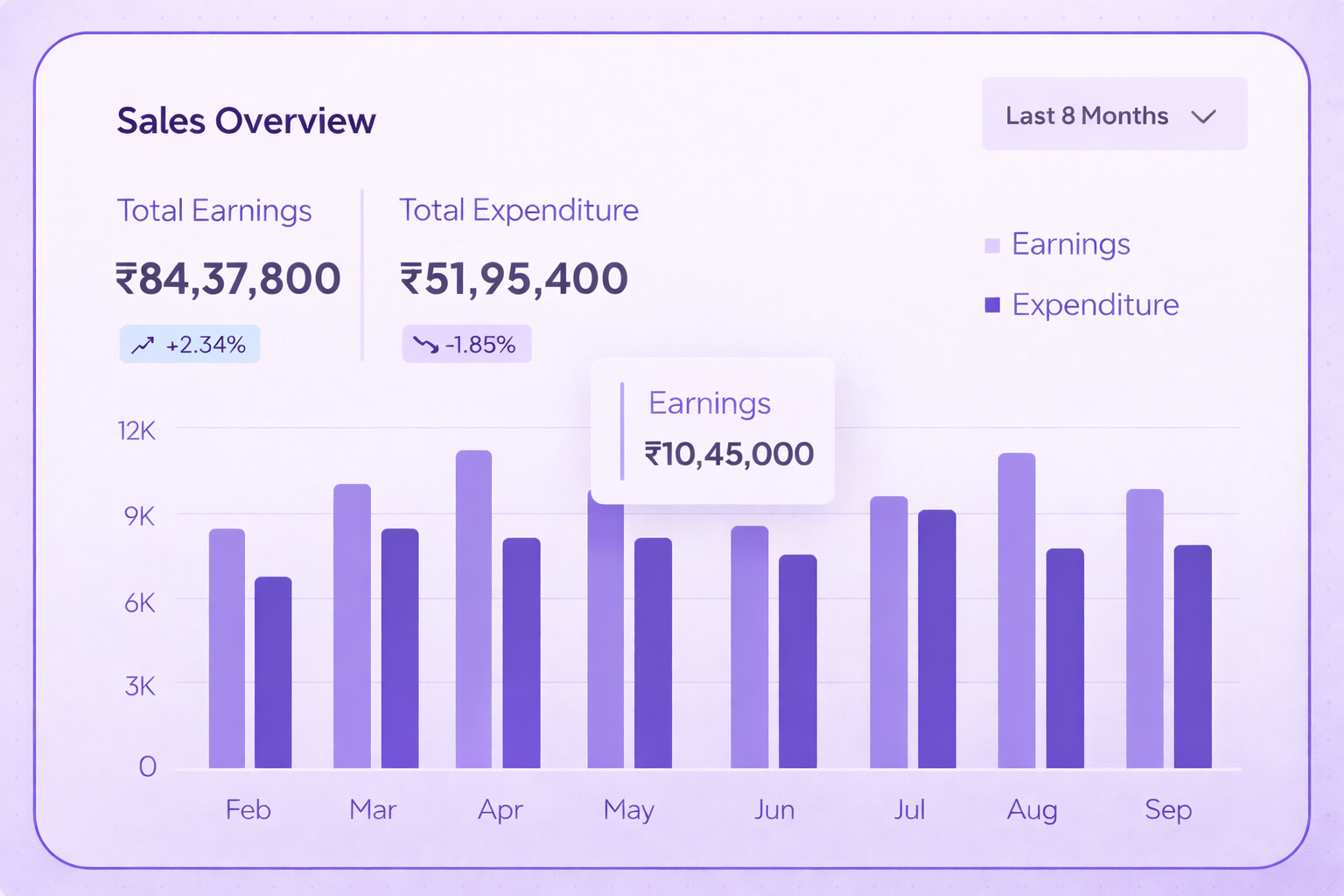The image size is (1344, 896).
Task: Click the chevron arrow beside Last 8 Months
Action: point(1204,116)
